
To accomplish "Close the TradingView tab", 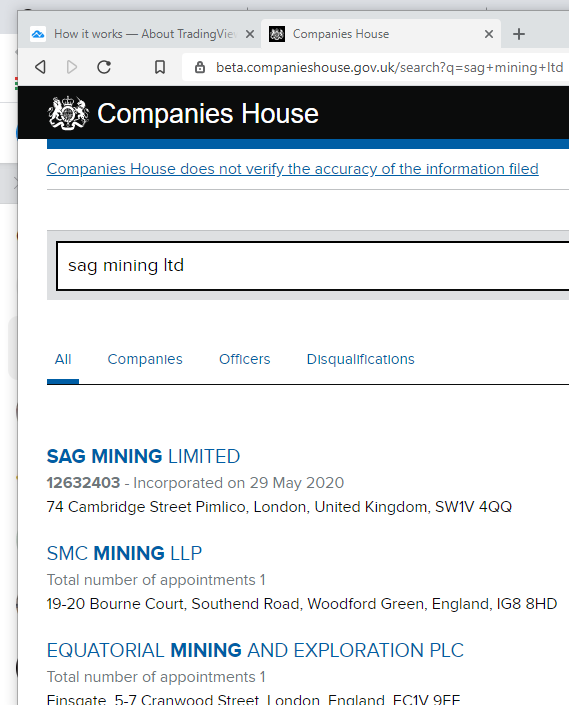I will [250, 34].
